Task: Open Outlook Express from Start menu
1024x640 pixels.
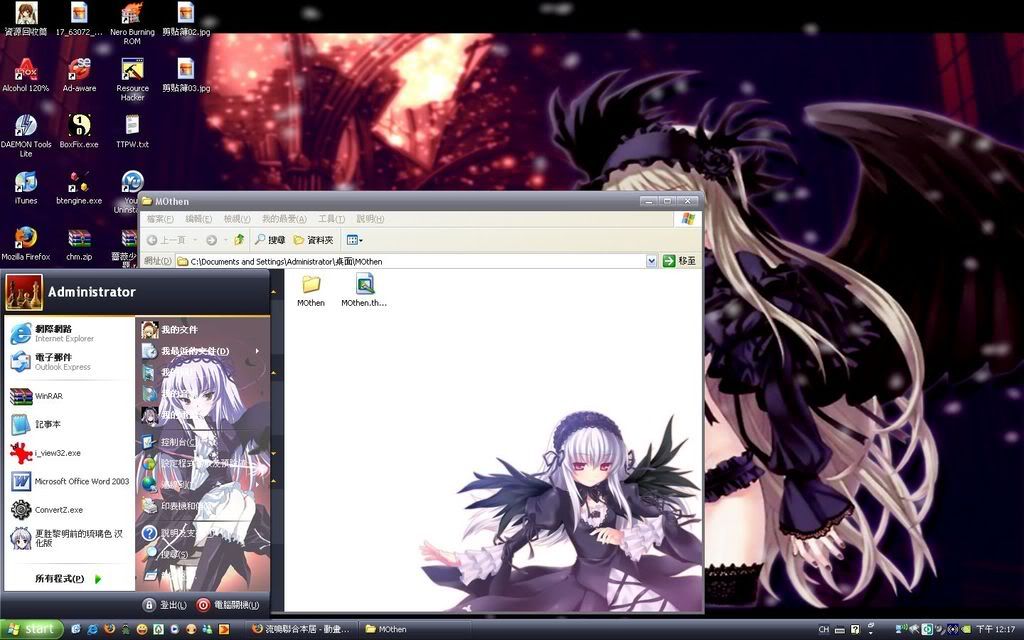Action: click(x=69, y=361)
